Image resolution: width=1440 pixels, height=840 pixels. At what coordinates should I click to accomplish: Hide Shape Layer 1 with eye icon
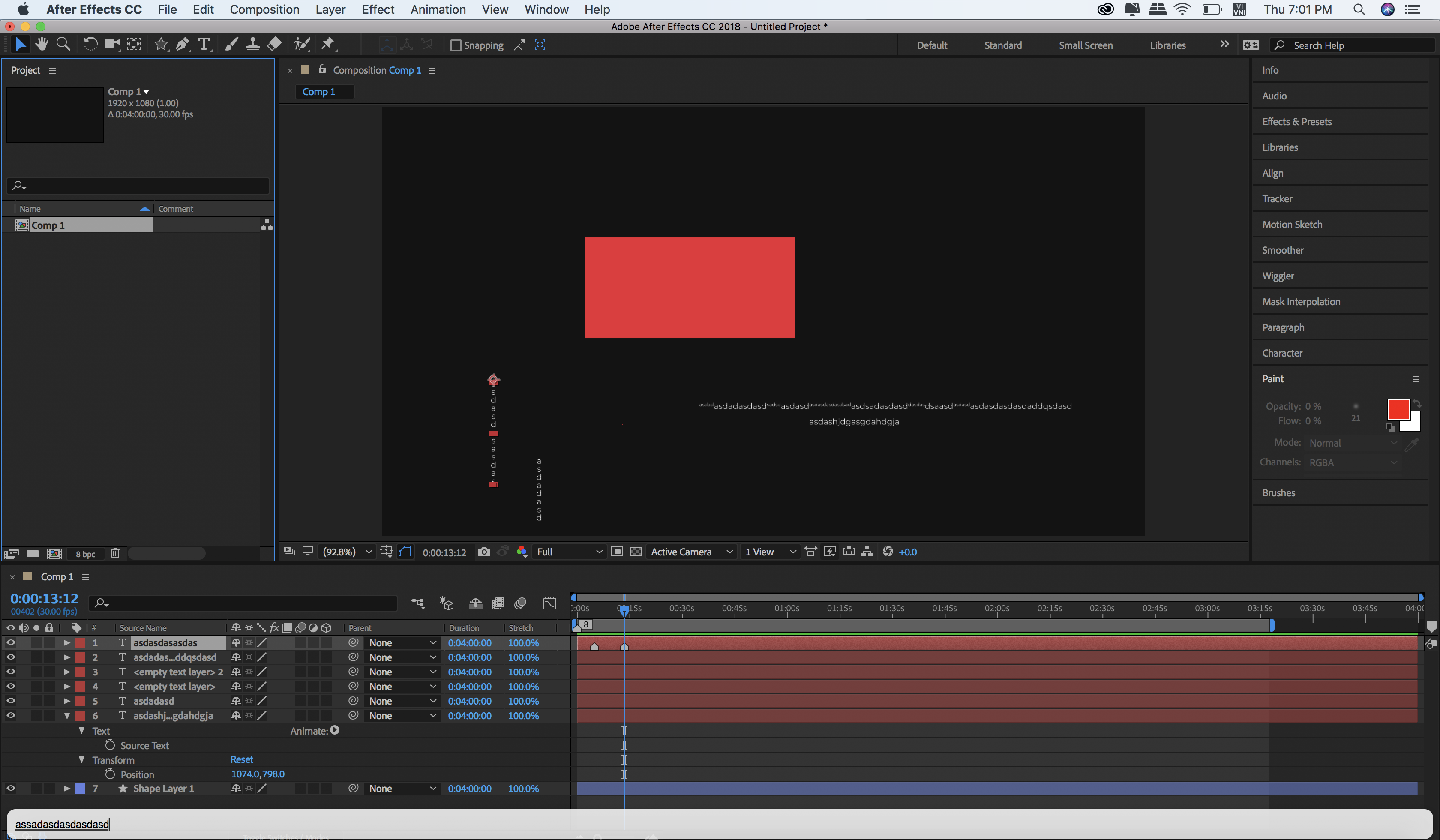point(10,788)
